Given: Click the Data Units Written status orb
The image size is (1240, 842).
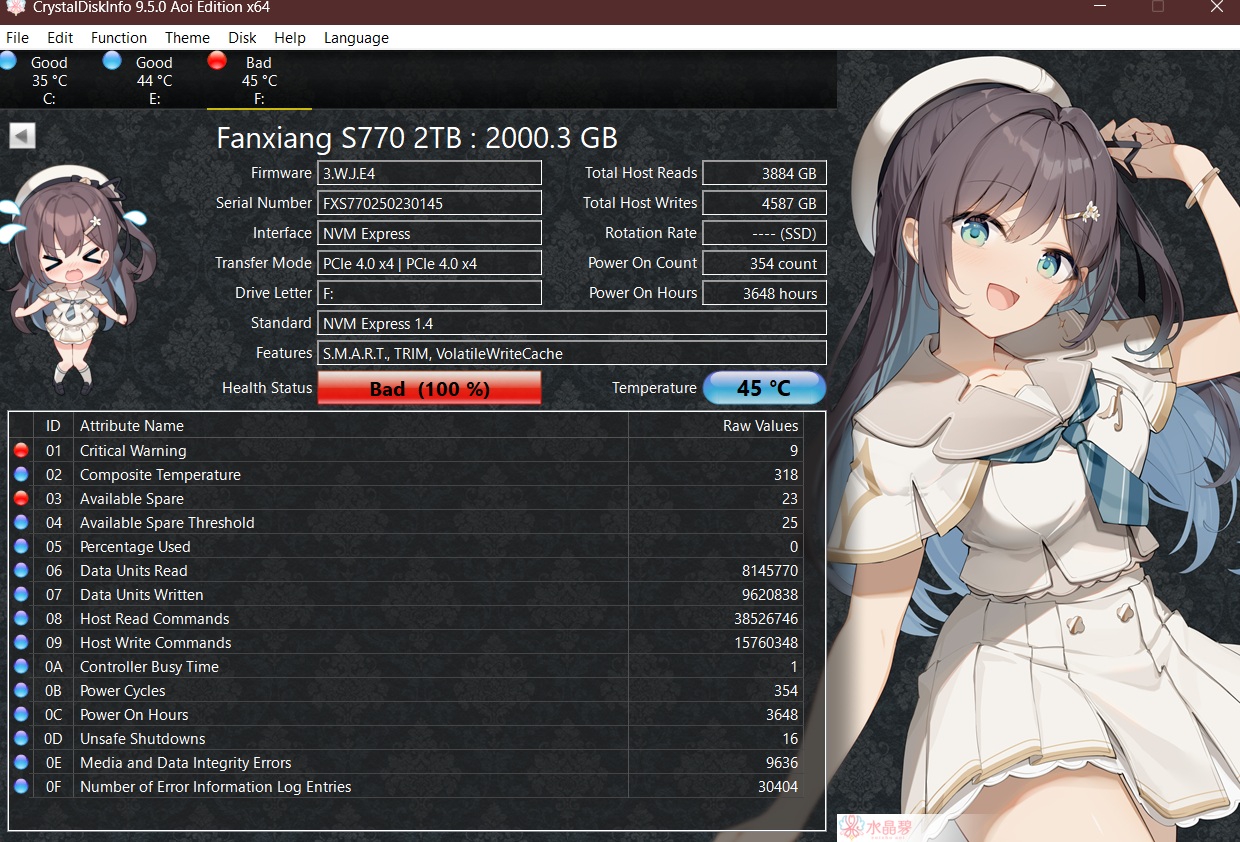Looking at the screenshot, I should tap(21, 595).
